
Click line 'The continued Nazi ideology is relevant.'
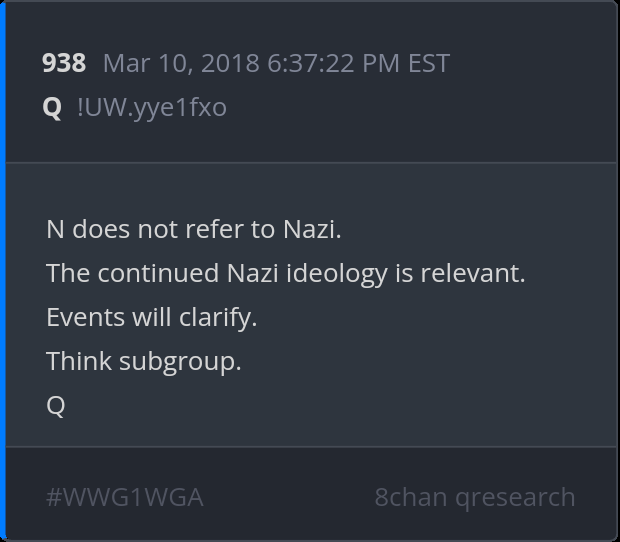[285, 273]
